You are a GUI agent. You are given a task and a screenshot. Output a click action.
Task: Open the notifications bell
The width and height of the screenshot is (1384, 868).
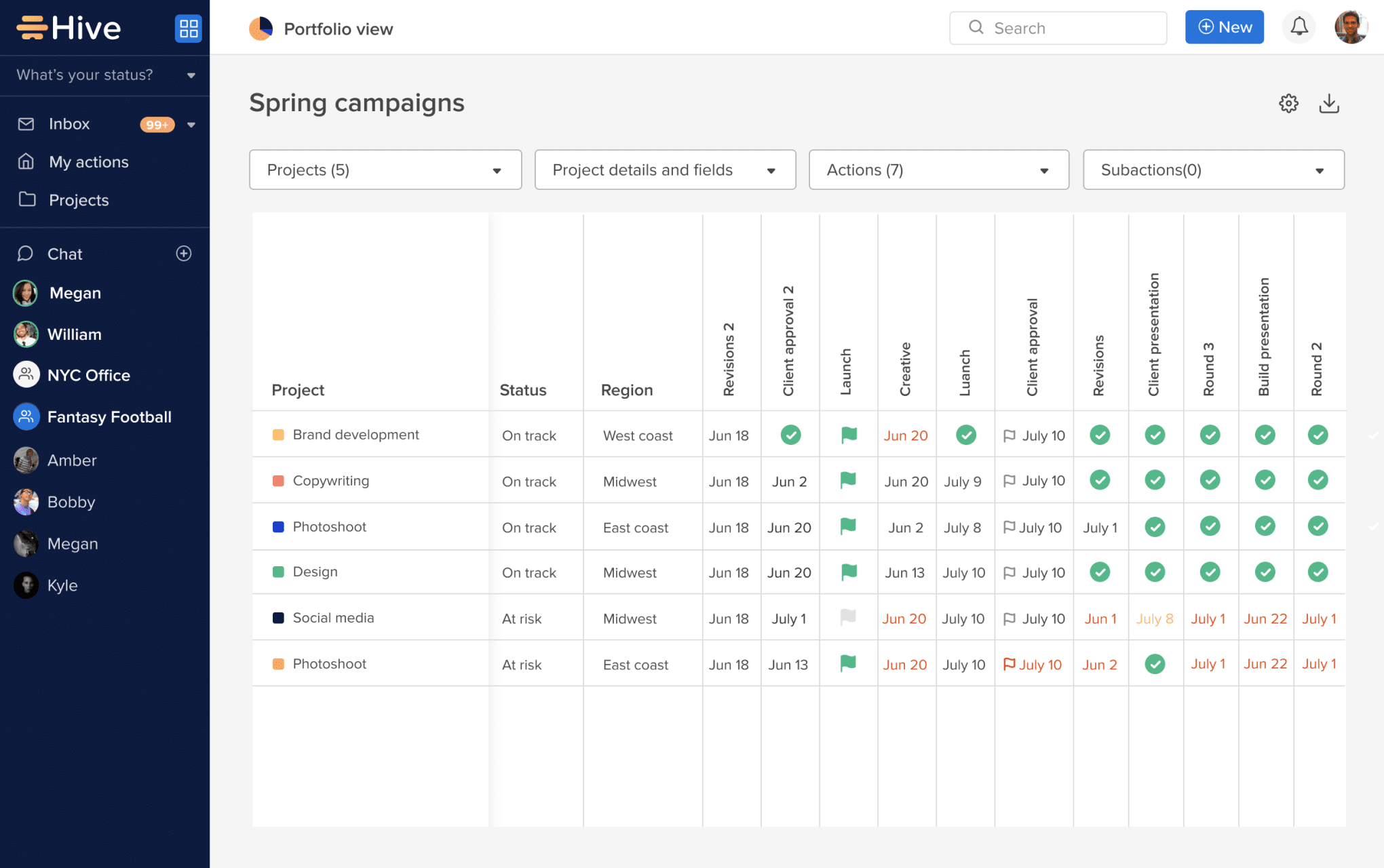[1299, 27]
